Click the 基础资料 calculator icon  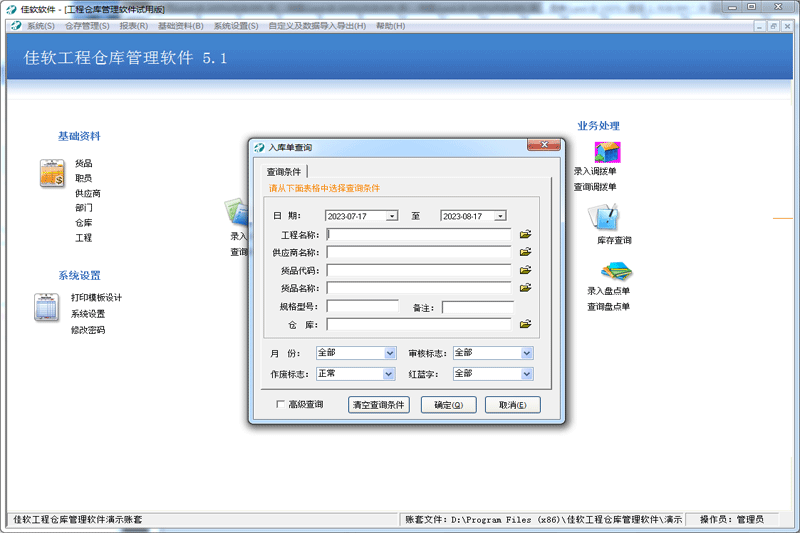[x=52, y=172]
